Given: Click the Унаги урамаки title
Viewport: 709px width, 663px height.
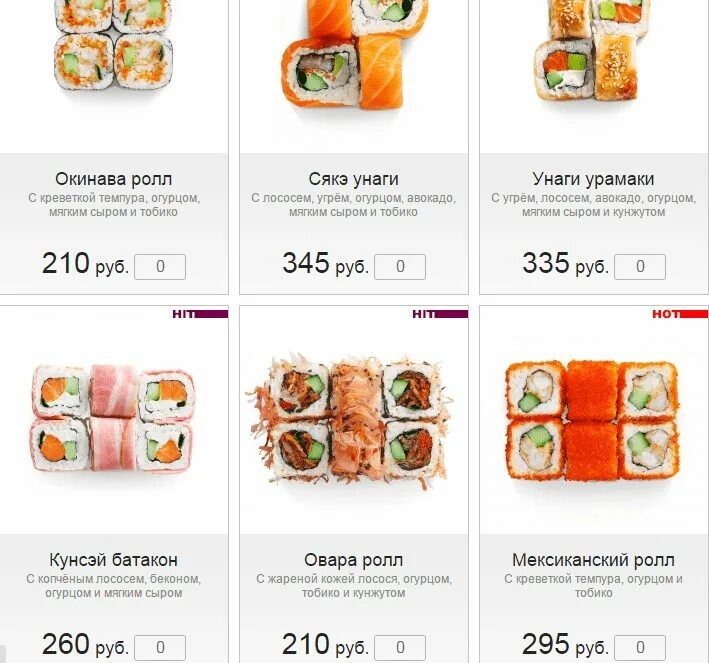Looking at the screenshot, I should pyautogui.click(x=593, y=179).
